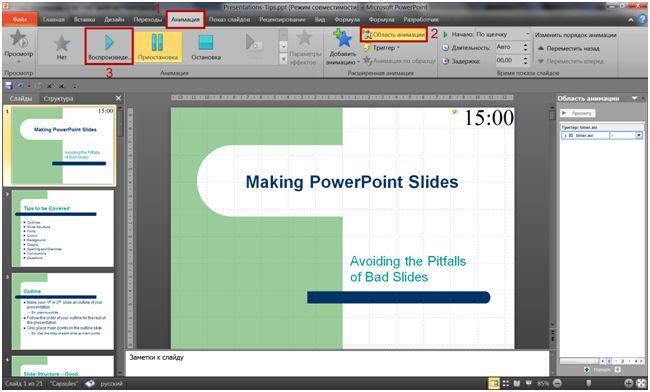Image resolution: width=650 pixels, height=392 pixels.
Task: Move down one row in the animation gallery
Action: coord(284,46)
